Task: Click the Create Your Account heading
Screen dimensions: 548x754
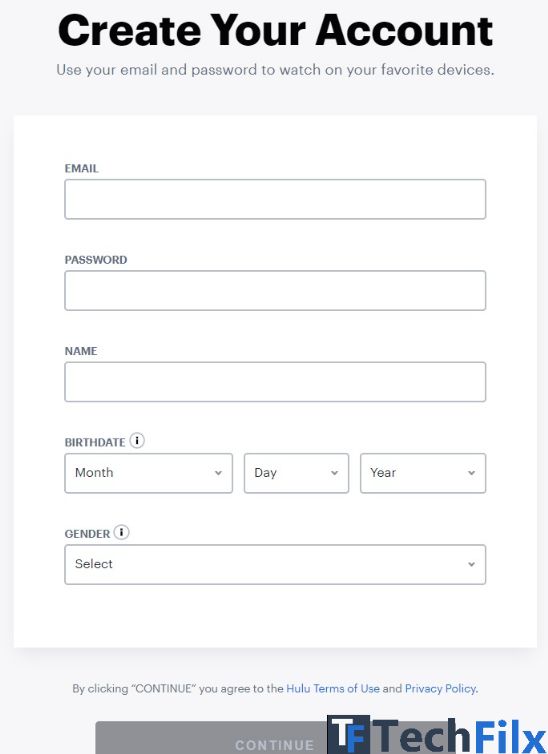Action: [275, 30]
